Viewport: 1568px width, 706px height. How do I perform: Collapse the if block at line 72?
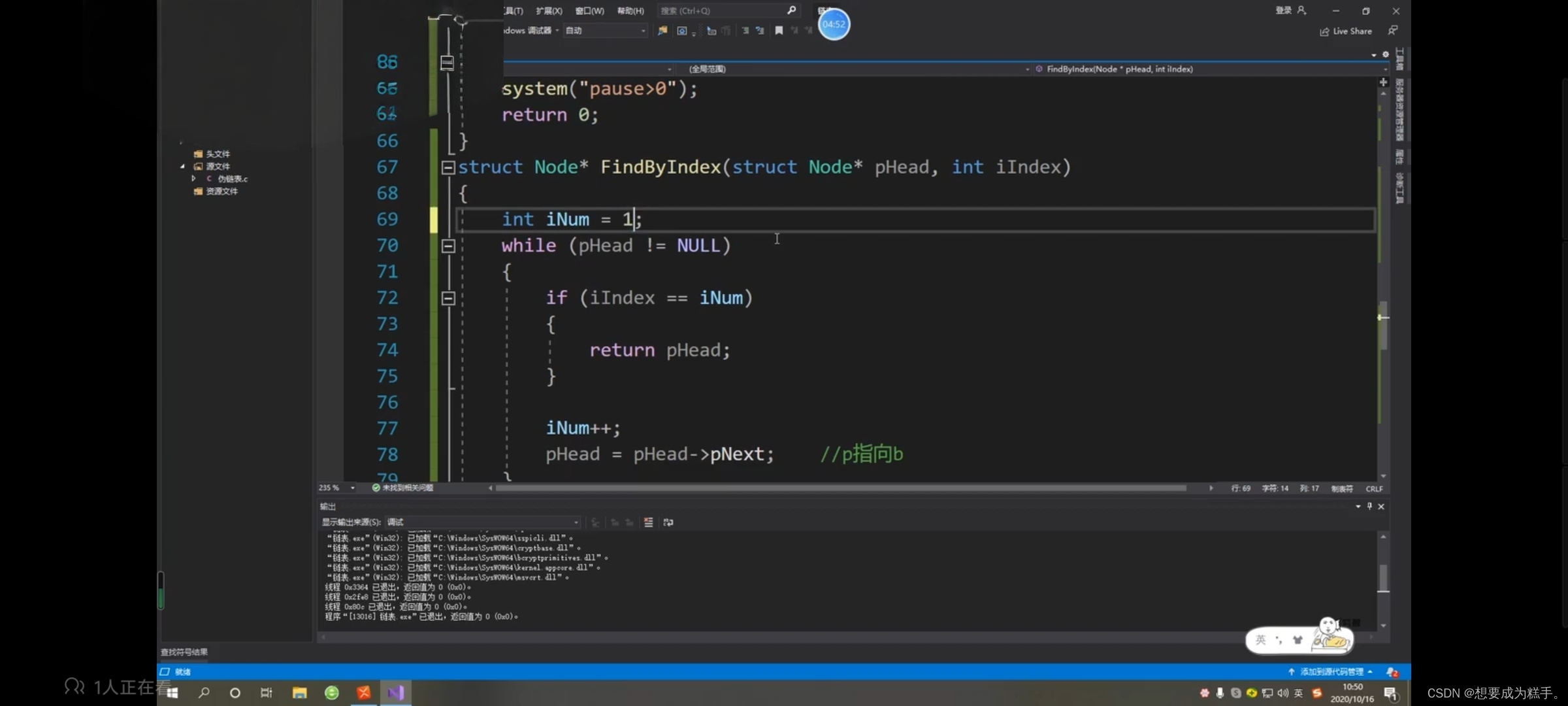(x=448, y=299)
